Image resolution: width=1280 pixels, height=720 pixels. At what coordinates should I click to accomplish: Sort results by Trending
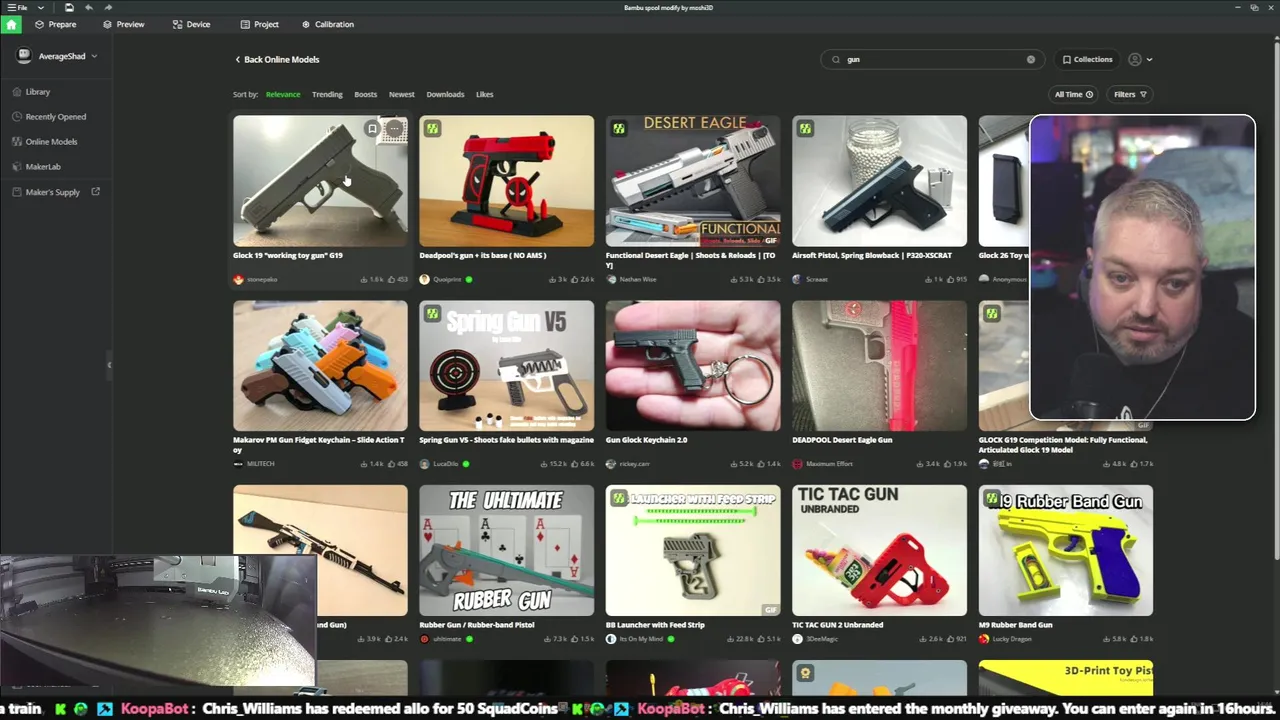point(327,94)
